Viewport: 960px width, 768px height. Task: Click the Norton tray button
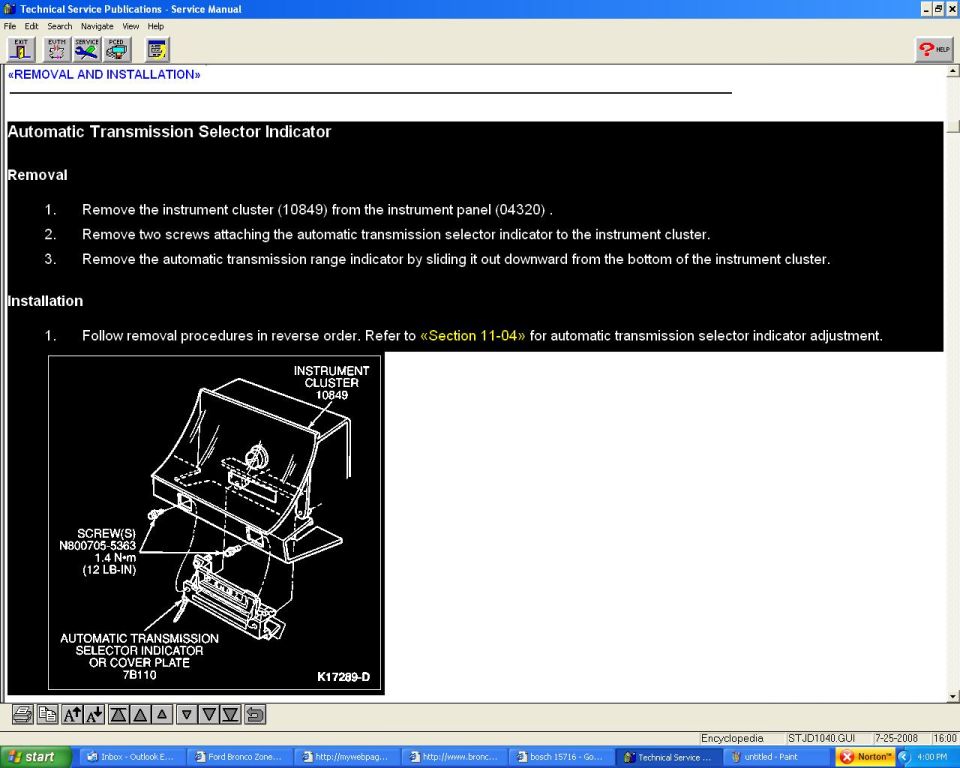[x=864, y=757]
